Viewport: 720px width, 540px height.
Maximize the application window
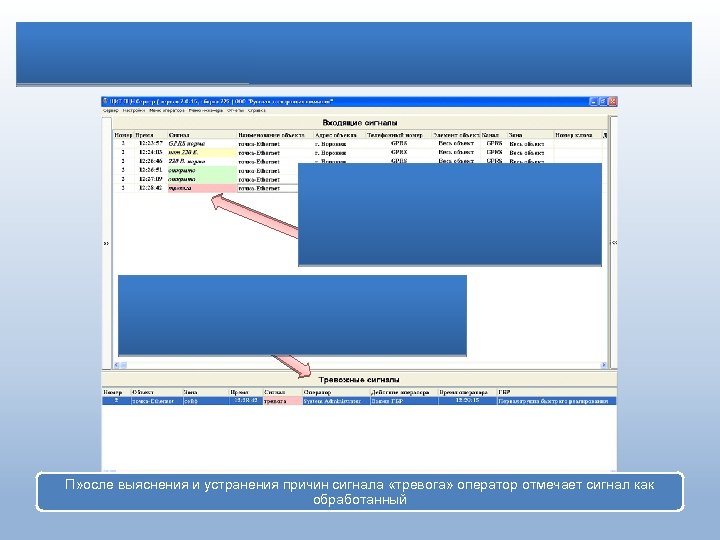pos(603,101)
